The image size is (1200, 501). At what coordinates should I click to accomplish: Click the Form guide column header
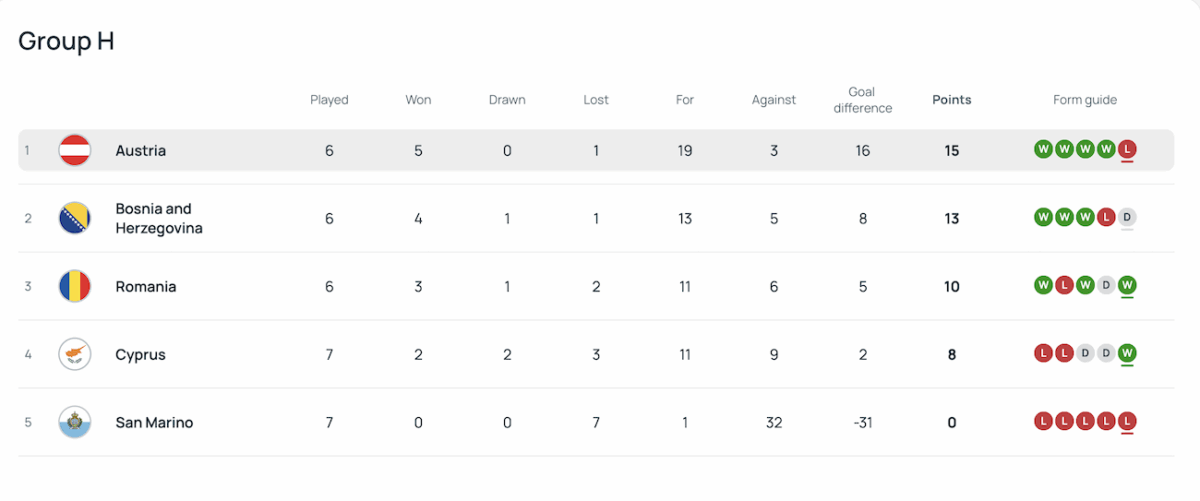tap(1085, 100)
